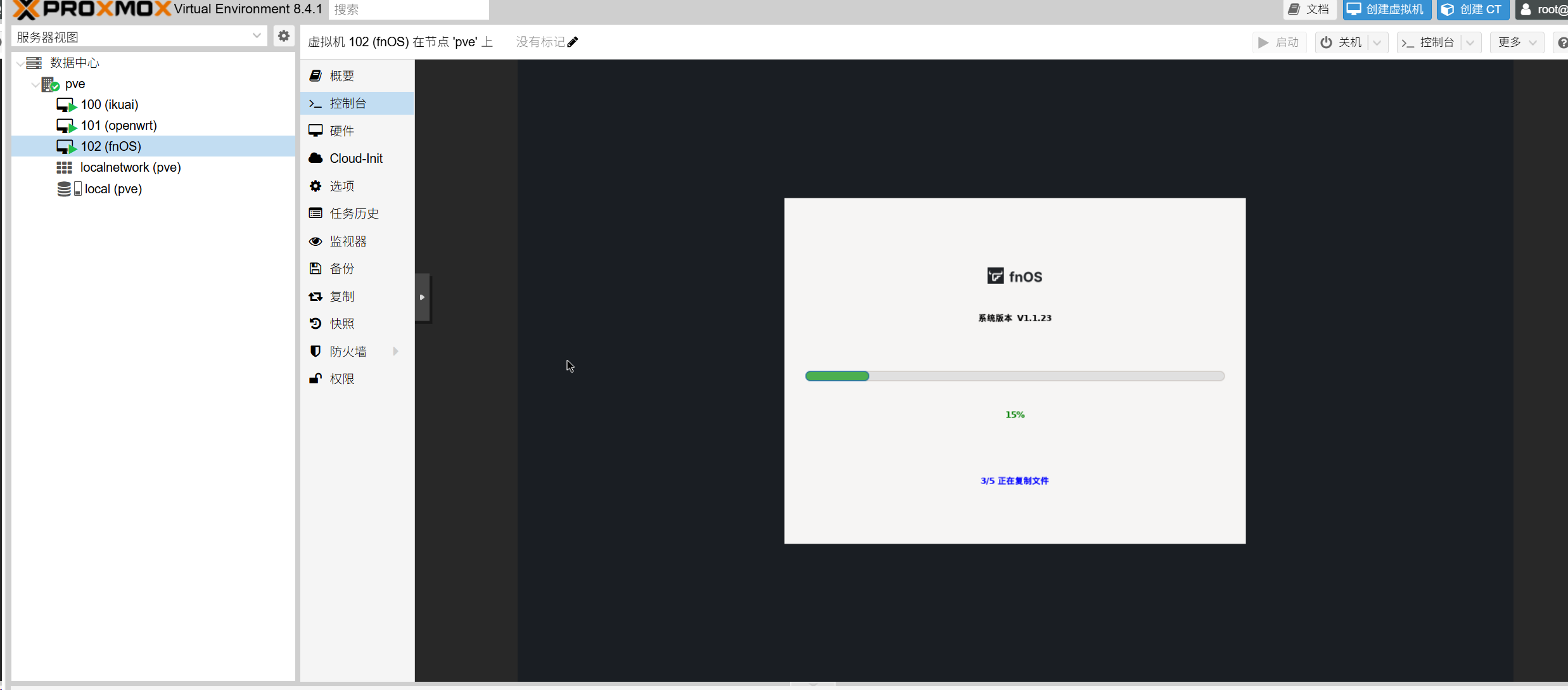Open the 快照 snapshot section
Viewport: 1568px width, 690px height.
pyautogui.click(x=342, y=324)
